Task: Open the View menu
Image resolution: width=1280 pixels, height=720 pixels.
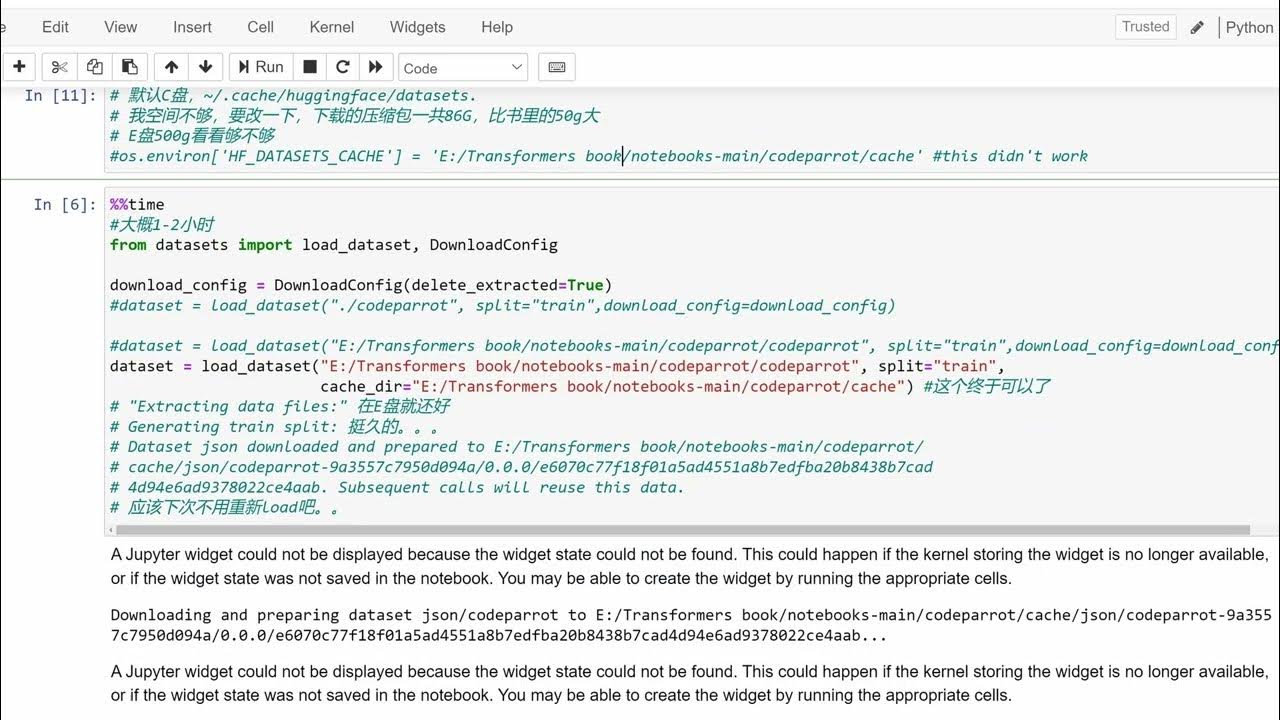Action: pos(121,27)
